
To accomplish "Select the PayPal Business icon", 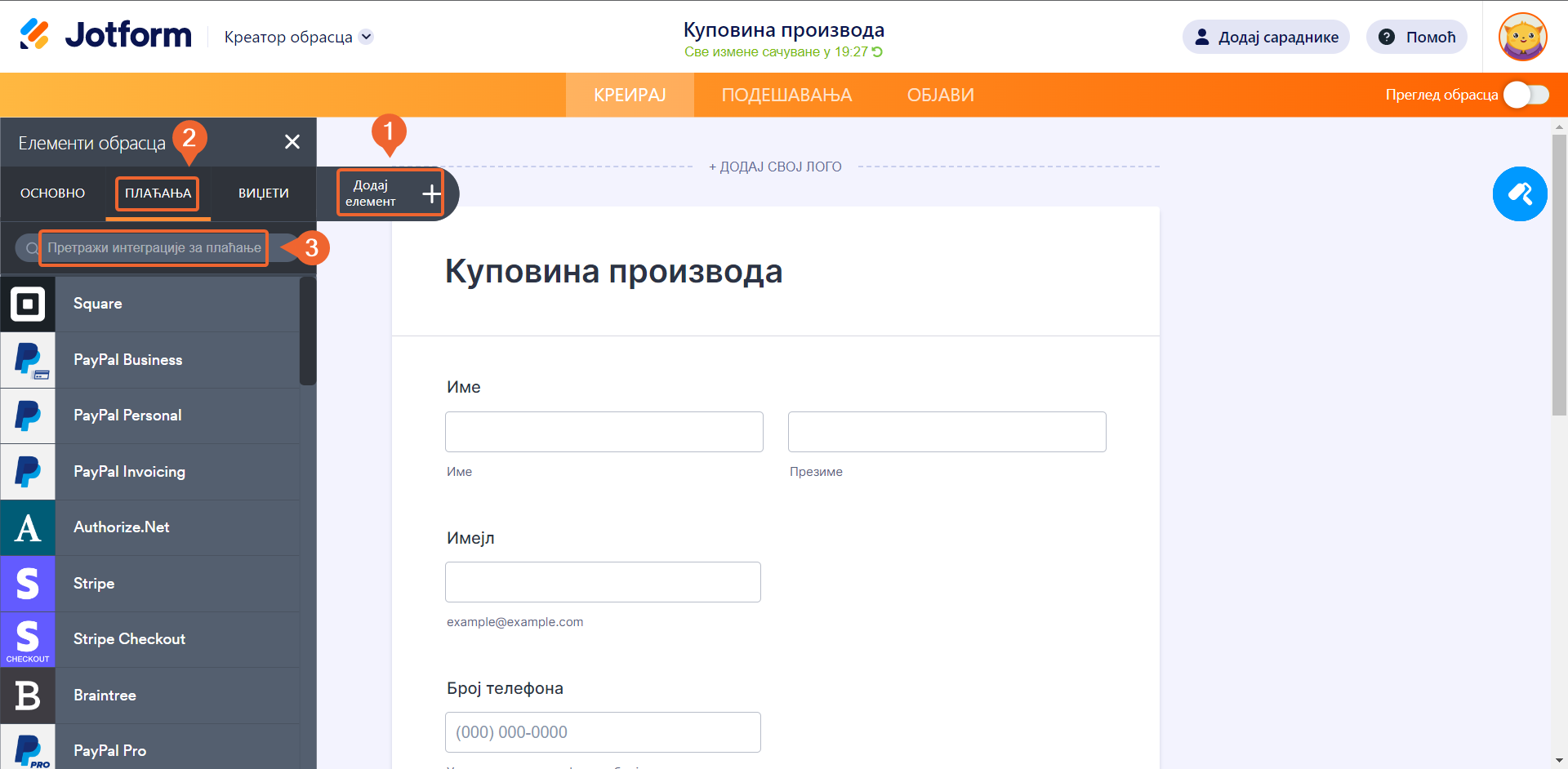I will click(x=28, y=360).
